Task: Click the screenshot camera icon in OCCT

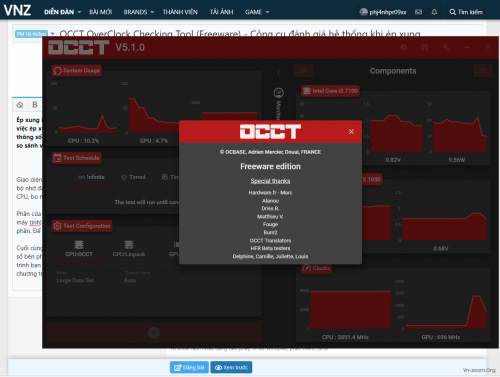Action: 425,47
